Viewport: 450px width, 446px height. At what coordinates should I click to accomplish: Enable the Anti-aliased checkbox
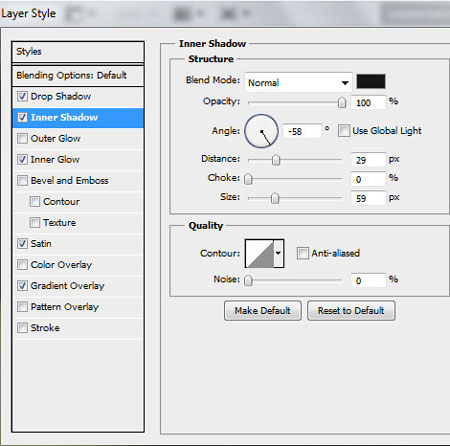click(x=303, y=253)
